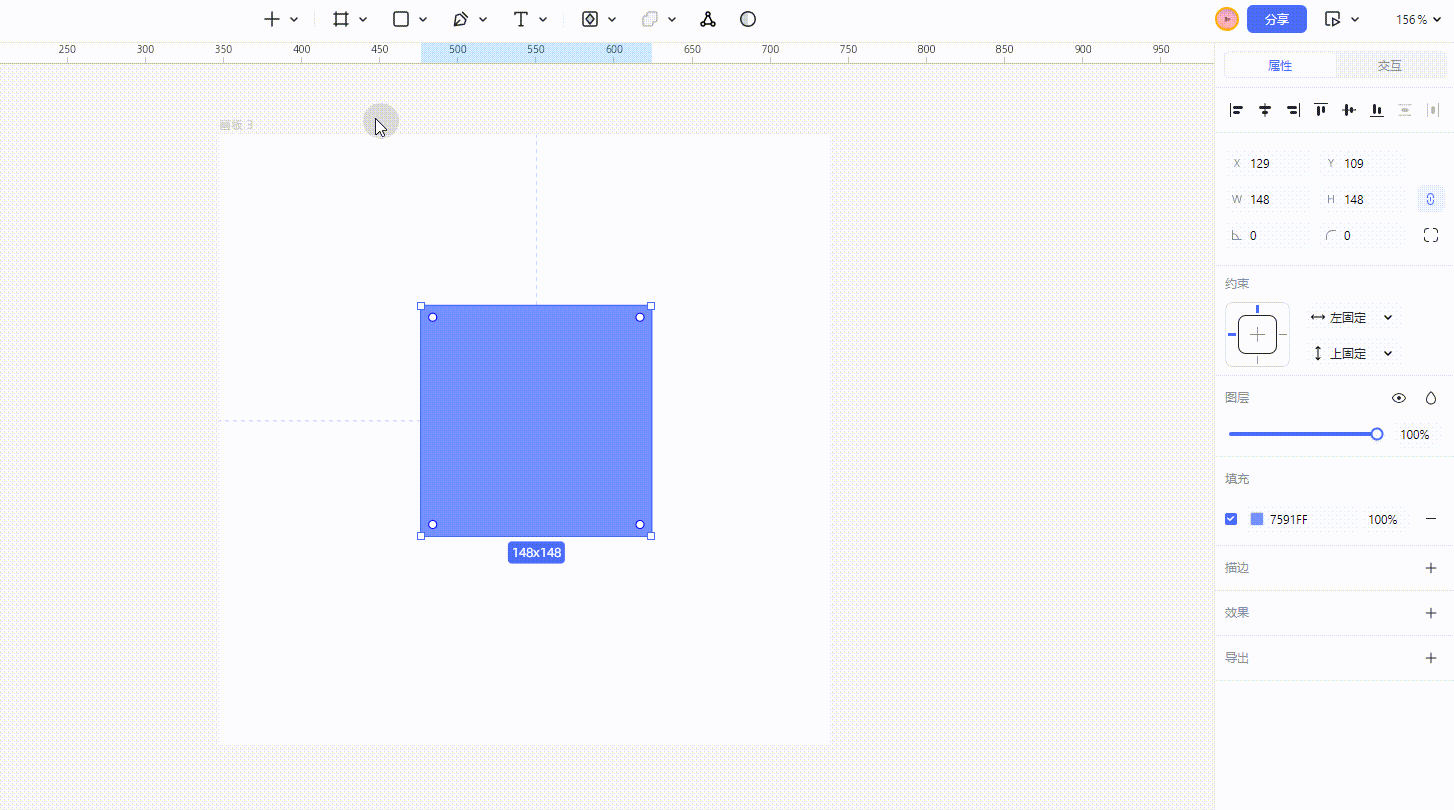The height and width of the screenshot is (810, 1454).
Task: Open the text tool dropdown arrow
Action: pos(543,20)
